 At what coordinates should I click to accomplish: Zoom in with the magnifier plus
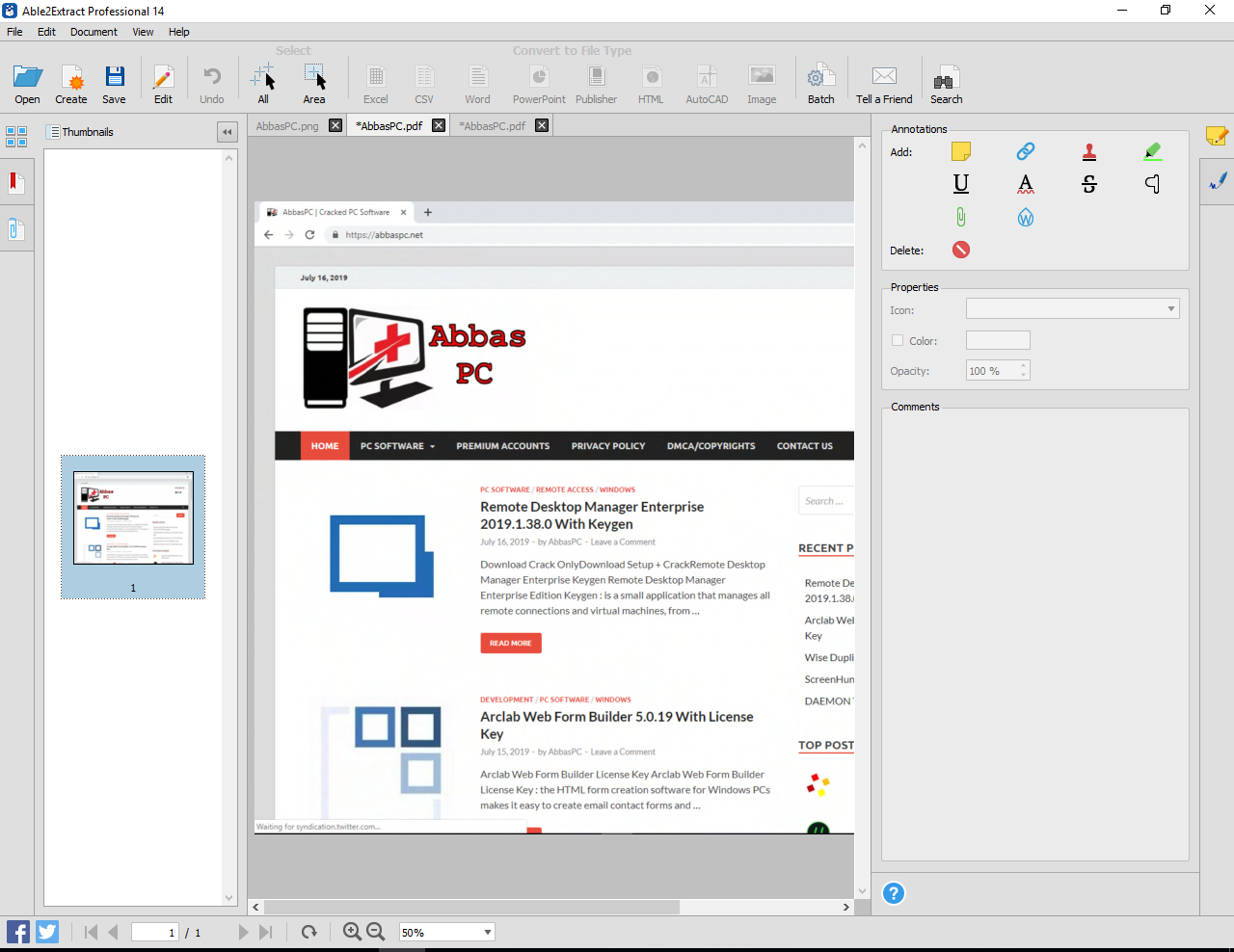pyautogui.click(x=352, y=932)
